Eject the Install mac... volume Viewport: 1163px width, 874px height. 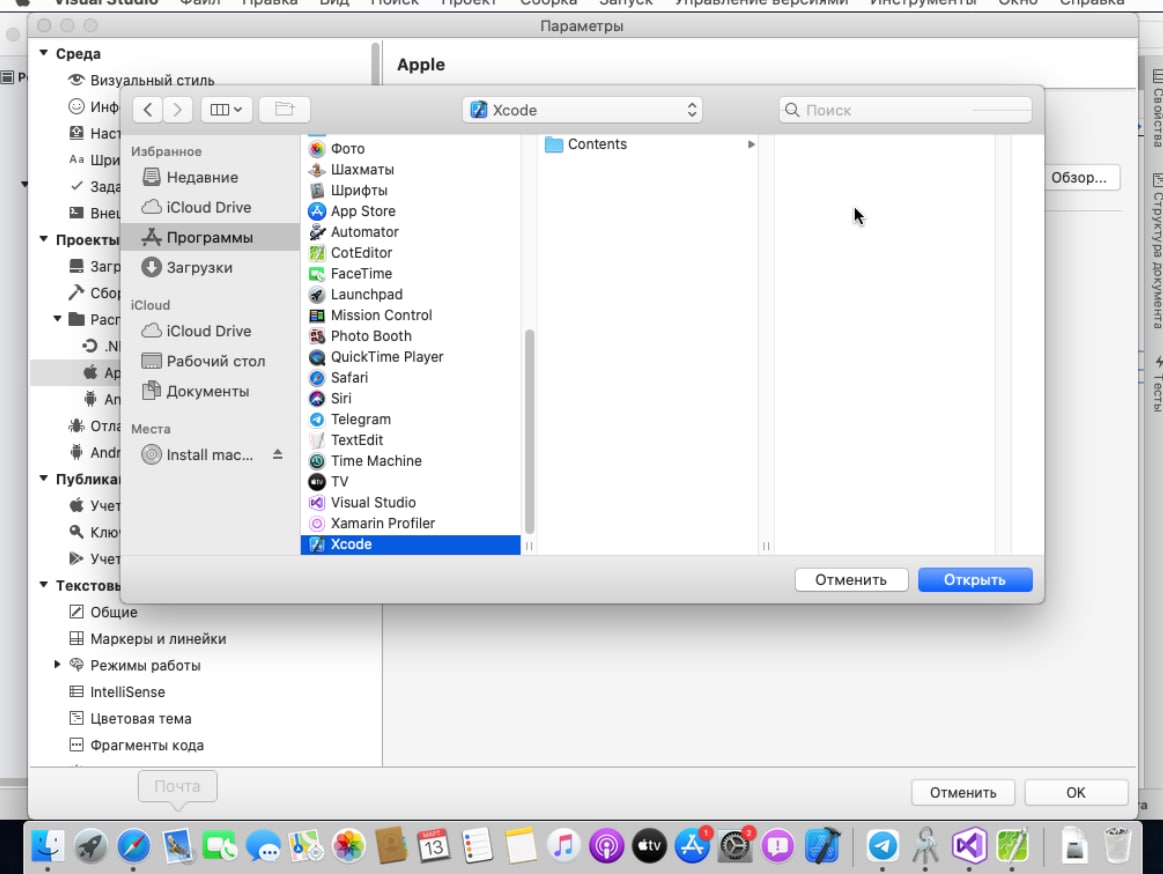pos(277,454)
